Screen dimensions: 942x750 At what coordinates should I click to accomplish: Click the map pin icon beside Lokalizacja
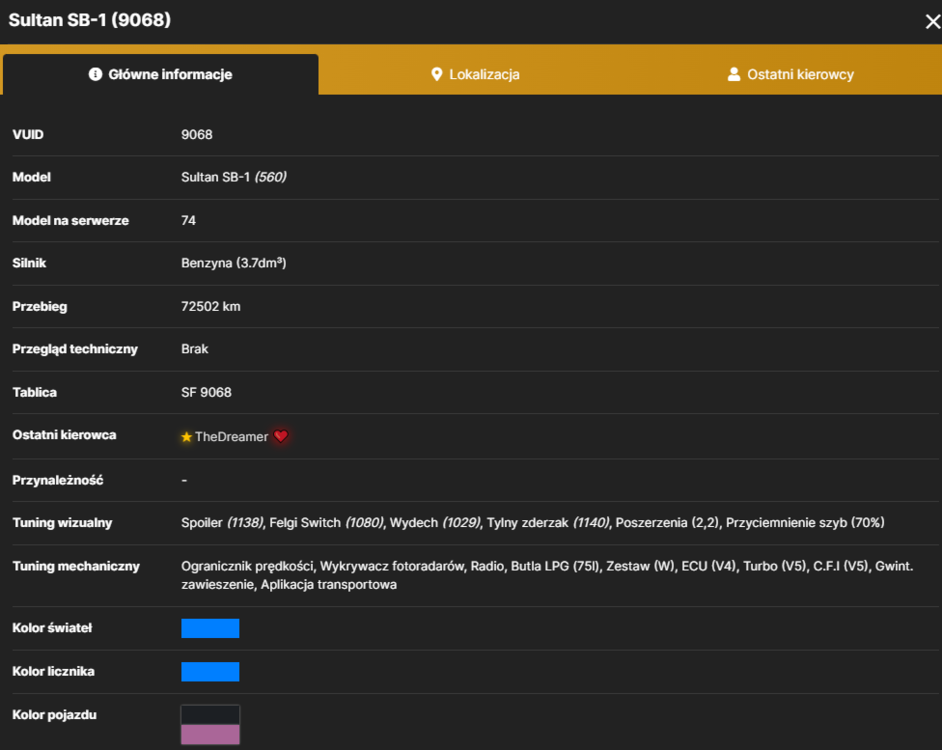tap(437, 75)
